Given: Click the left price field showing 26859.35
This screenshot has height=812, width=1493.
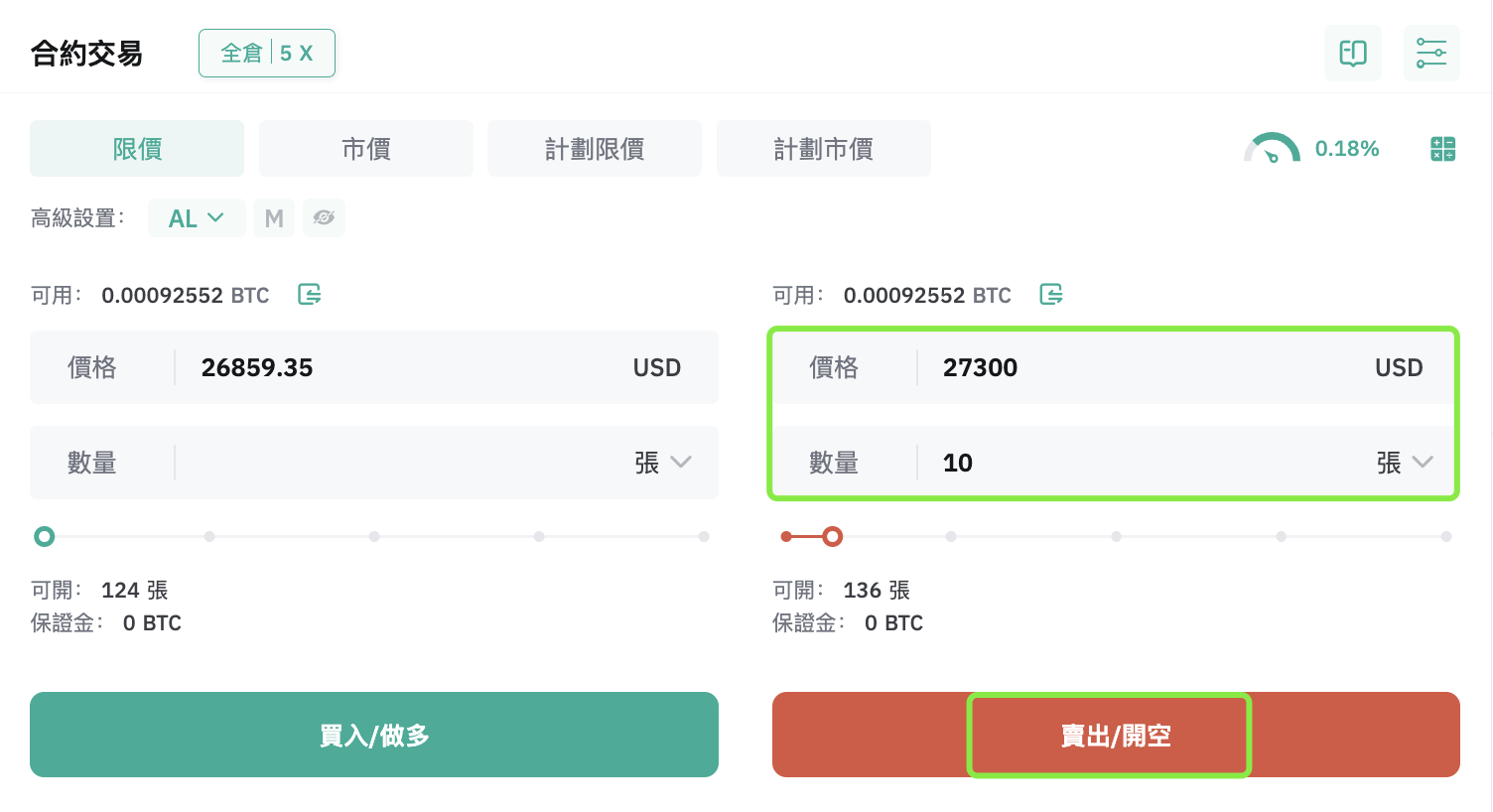Looking at the screenshot, I should 374,367.
